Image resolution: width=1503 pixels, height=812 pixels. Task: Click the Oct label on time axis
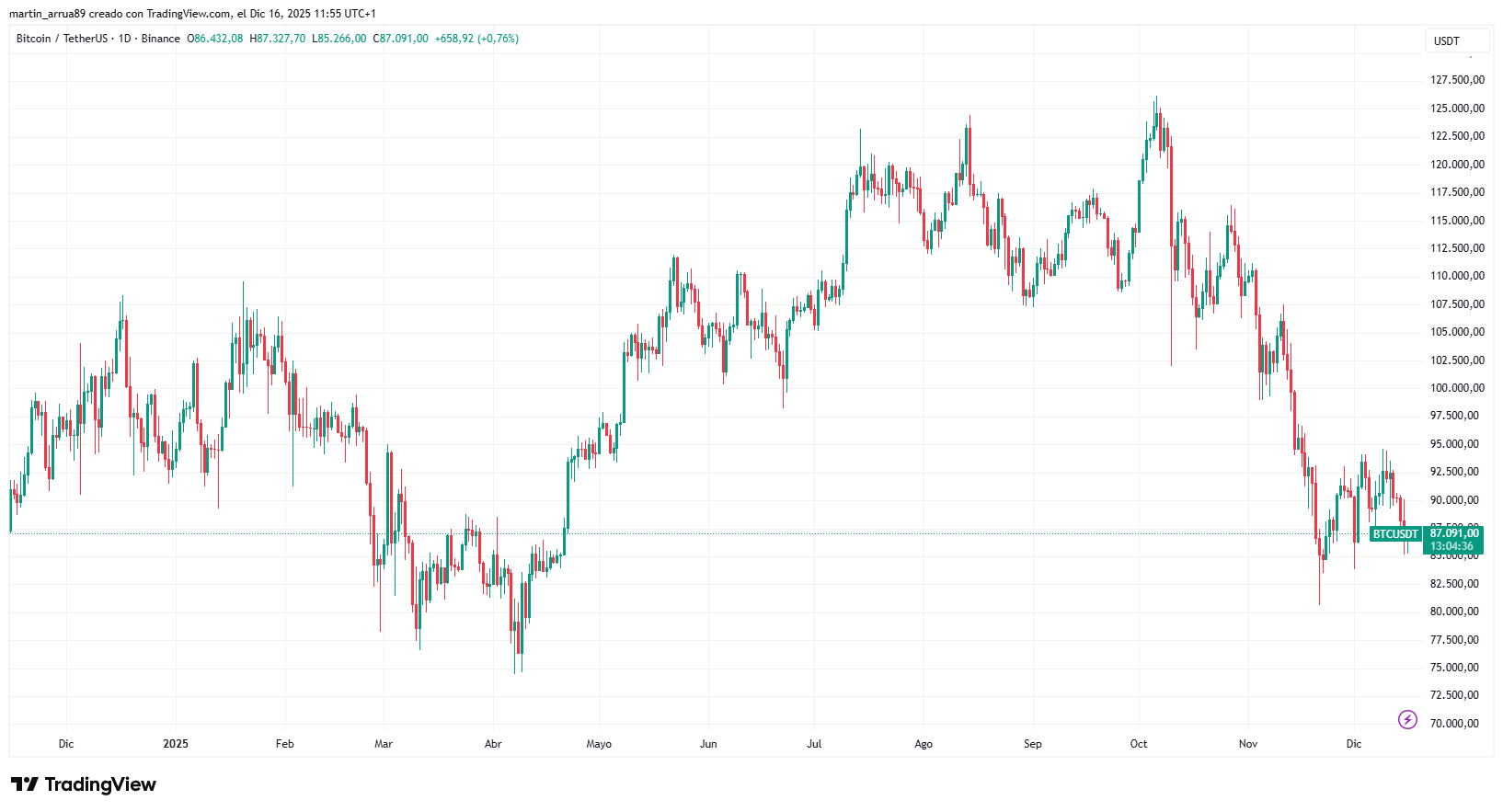1139,744
